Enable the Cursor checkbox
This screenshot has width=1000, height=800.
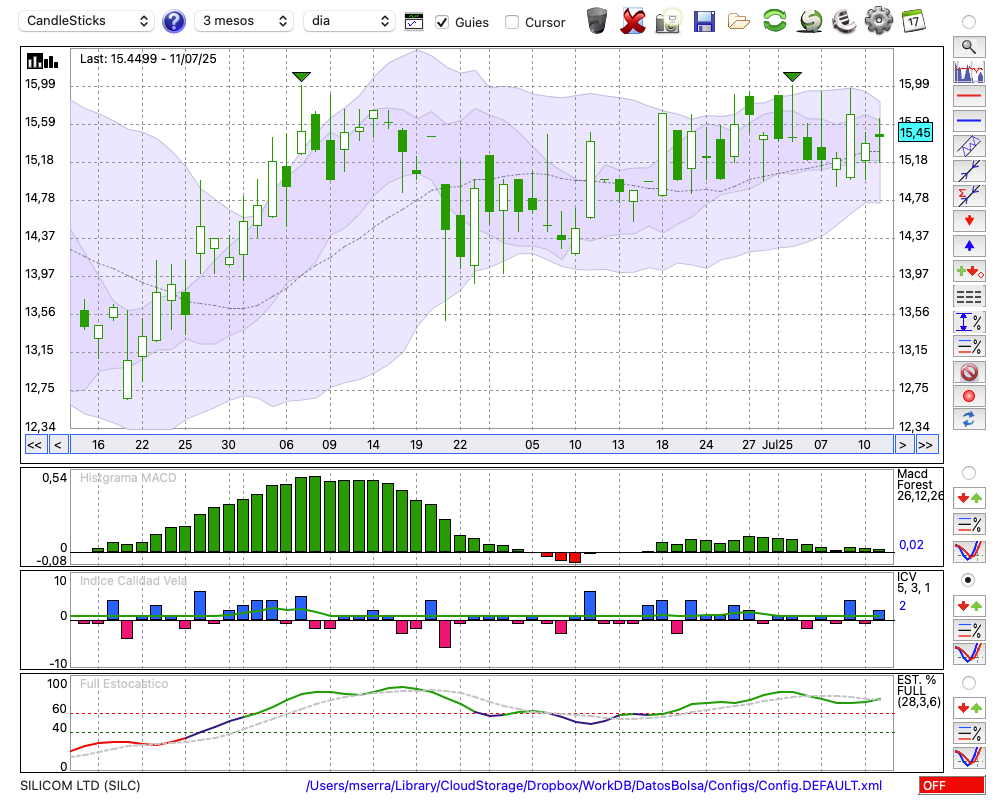[x=511, y=22]
